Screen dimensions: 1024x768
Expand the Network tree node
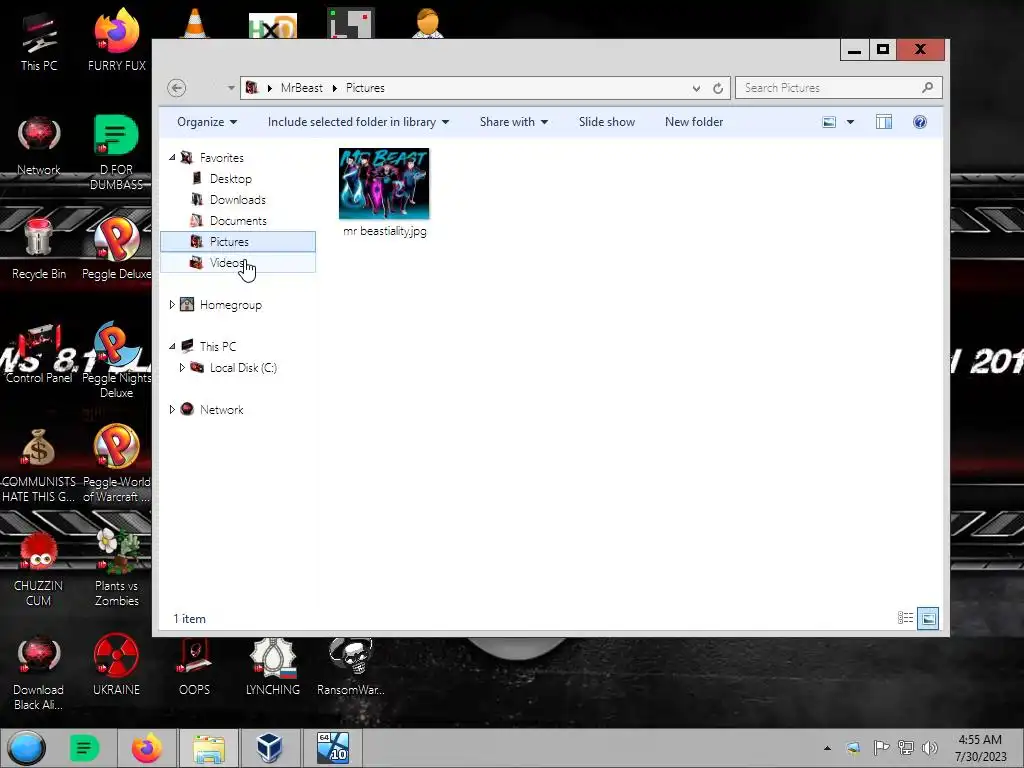[172, 409]
